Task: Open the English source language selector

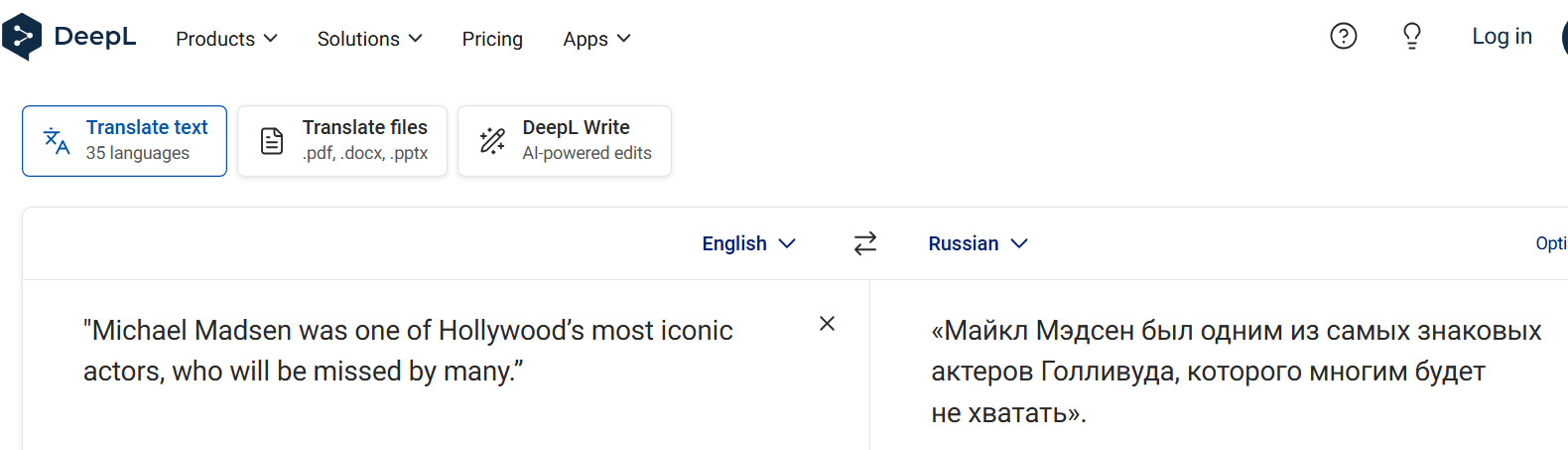Action: pyautogui.click(x=748, y=243)
